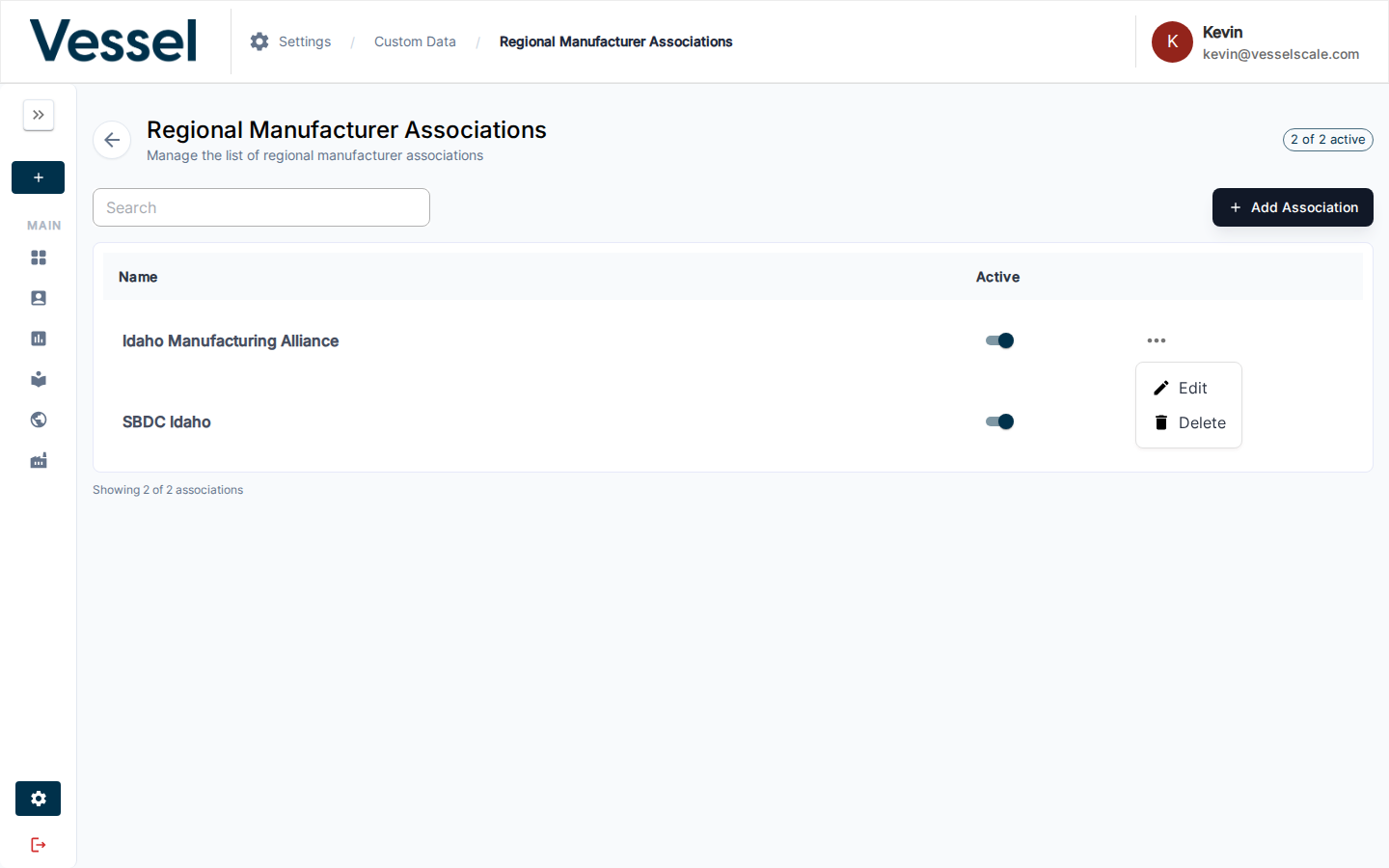Open the dashboard grid icon in sidebar
Image resolution: width=1389 pixels, height=868 pixels.
[39, 258]
